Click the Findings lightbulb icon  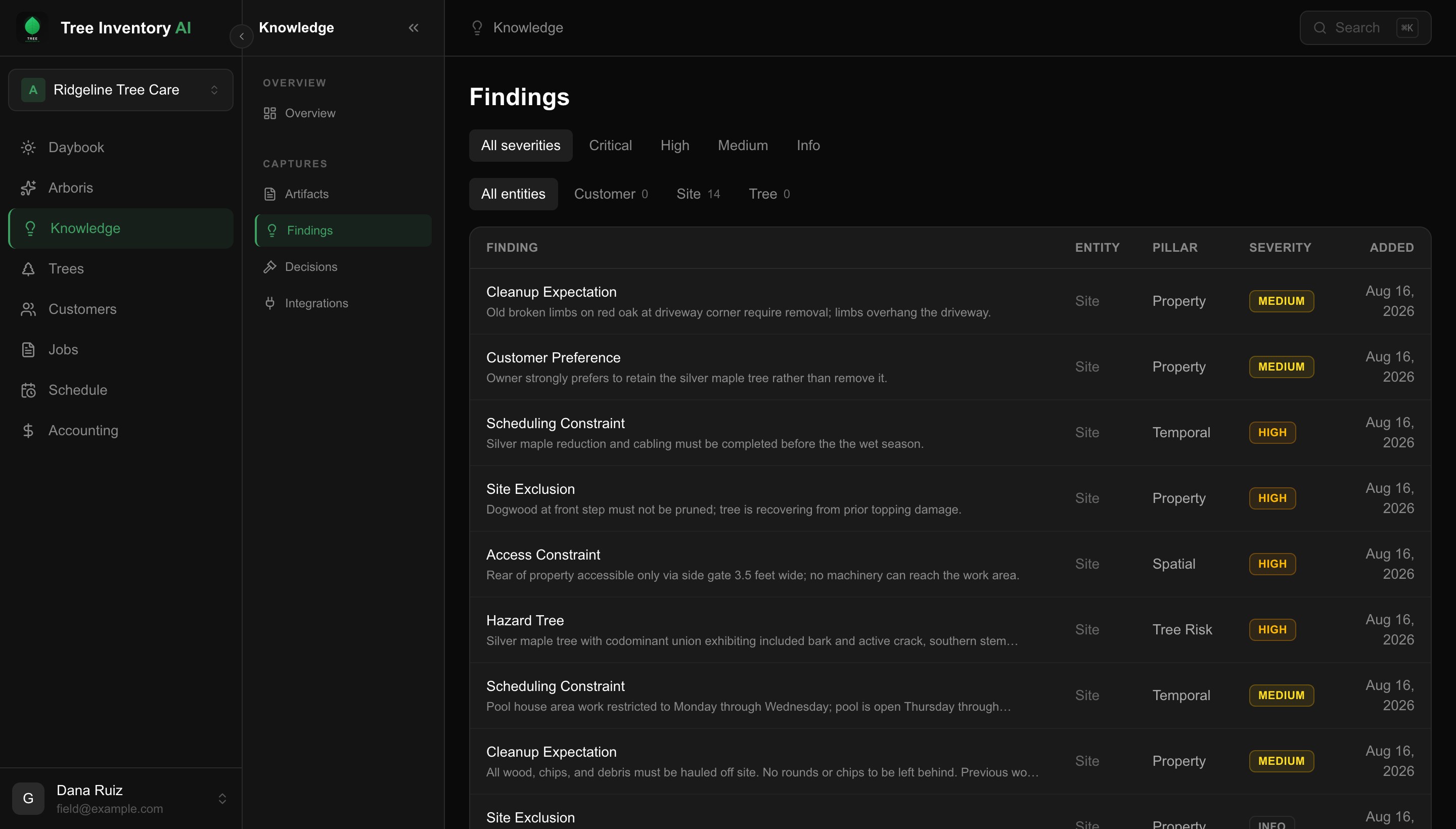point(271,231)
